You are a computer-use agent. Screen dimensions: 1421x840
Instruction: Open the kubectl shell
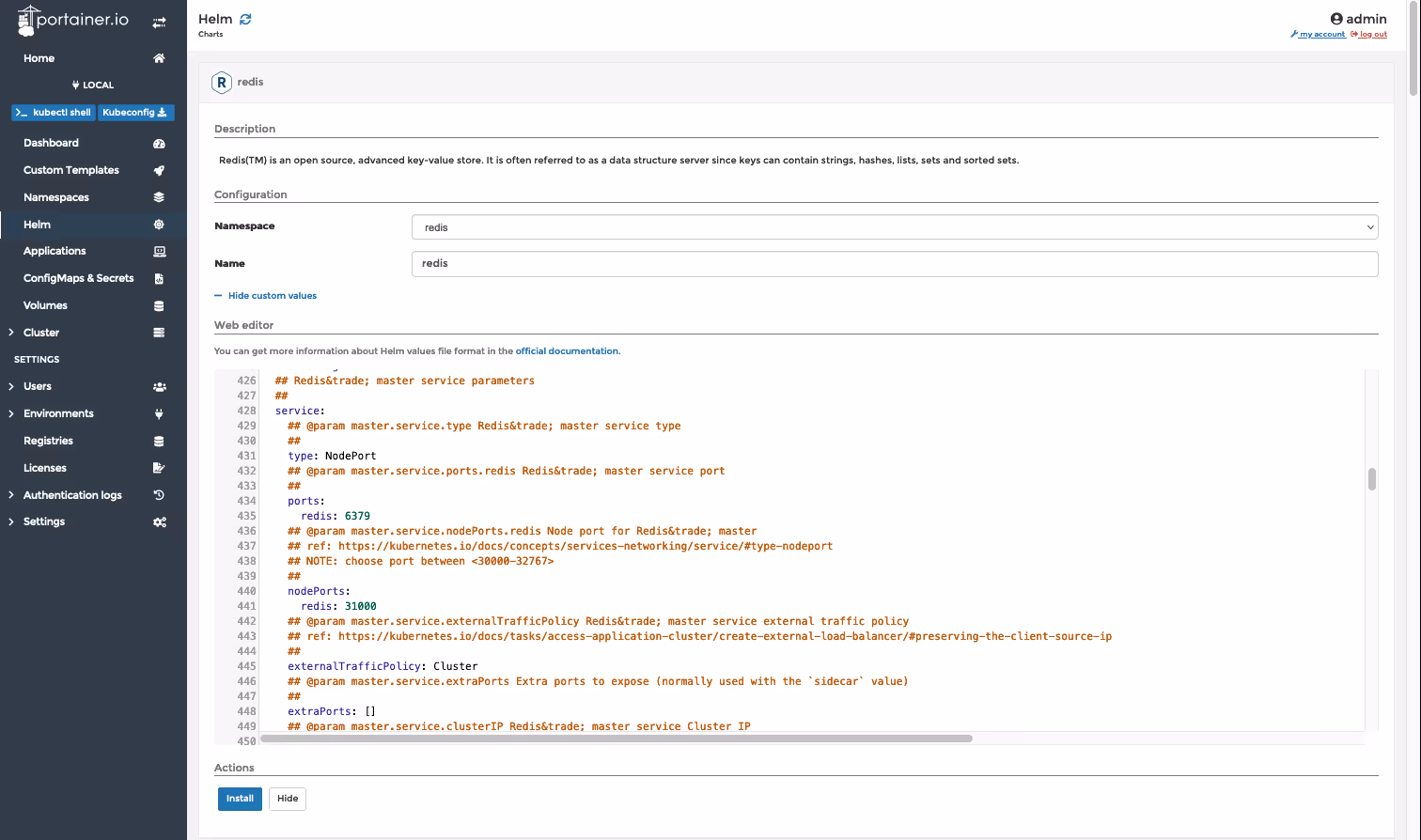coord(53,113)
